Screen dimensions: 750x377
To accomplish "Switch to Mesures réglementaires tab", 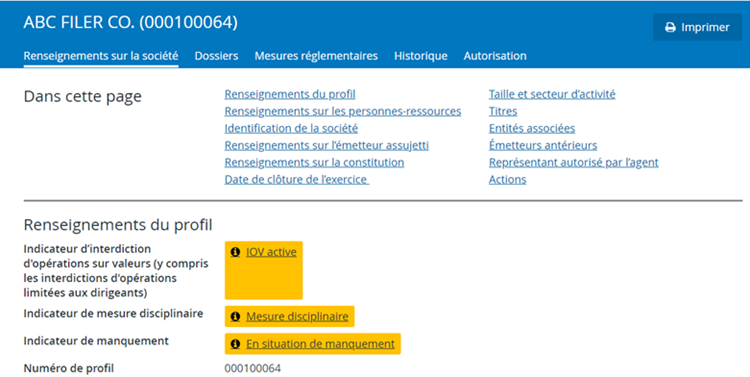I will [316, 56].
